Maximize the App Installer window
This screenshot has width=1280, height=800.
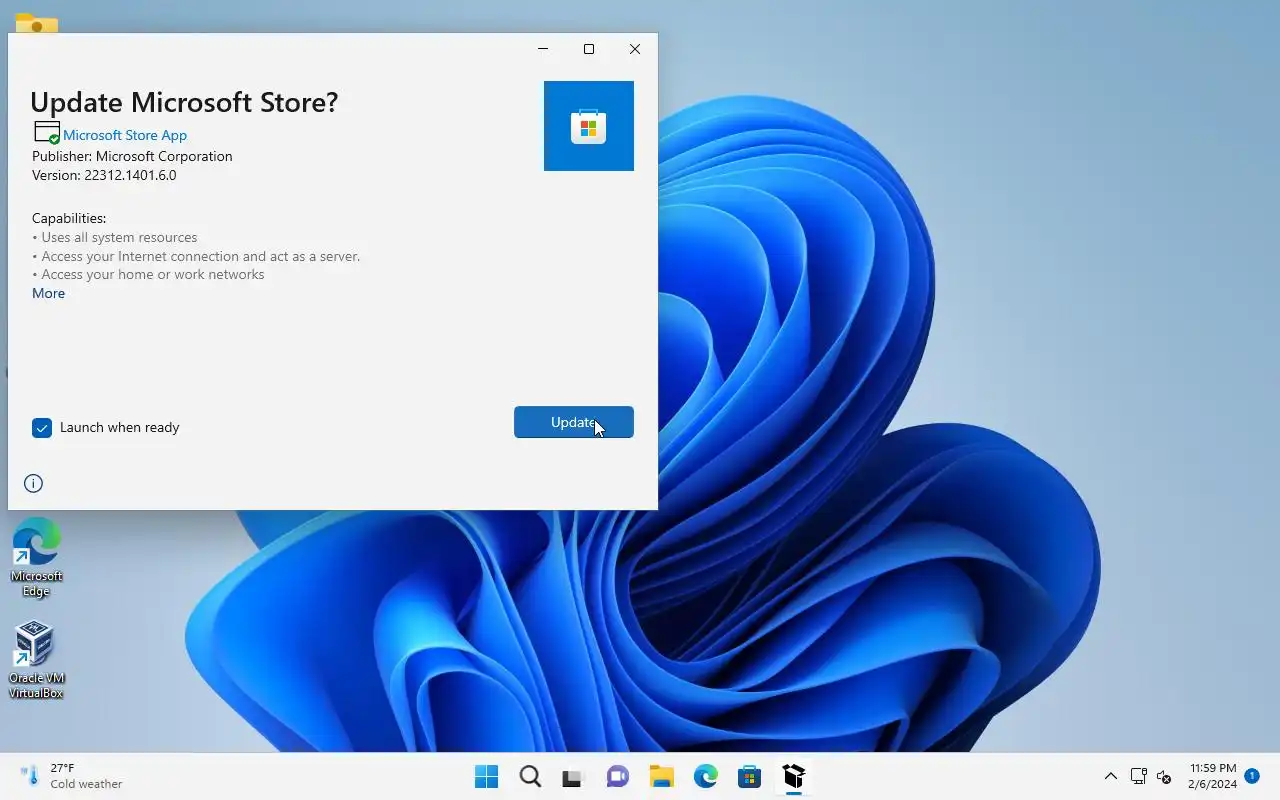(x=589, y=49)
